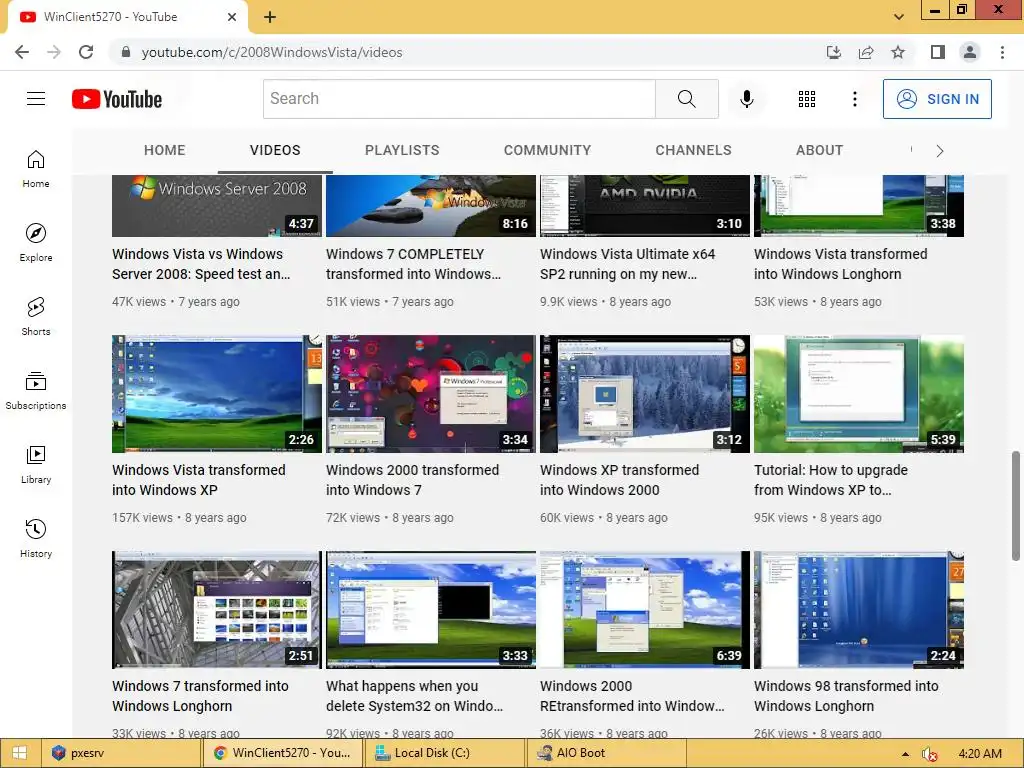
Task: Open Shorts in the sidebar
Action: tap(36, 316)
